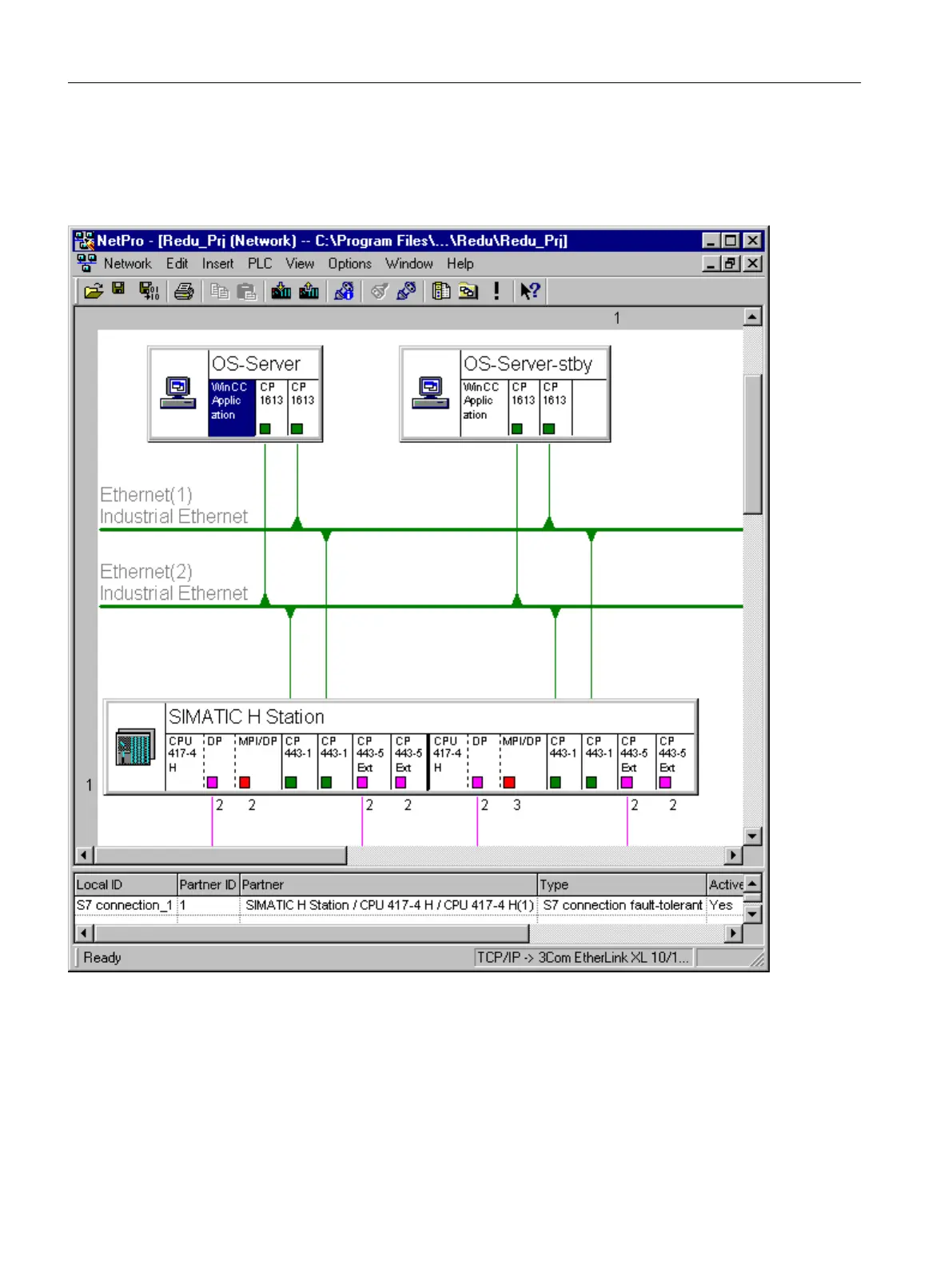This screenshot has height=1269, width=952.
Task: Click the toolbar icon left of the exclamation mark
Action: click(x=469, y=291)
